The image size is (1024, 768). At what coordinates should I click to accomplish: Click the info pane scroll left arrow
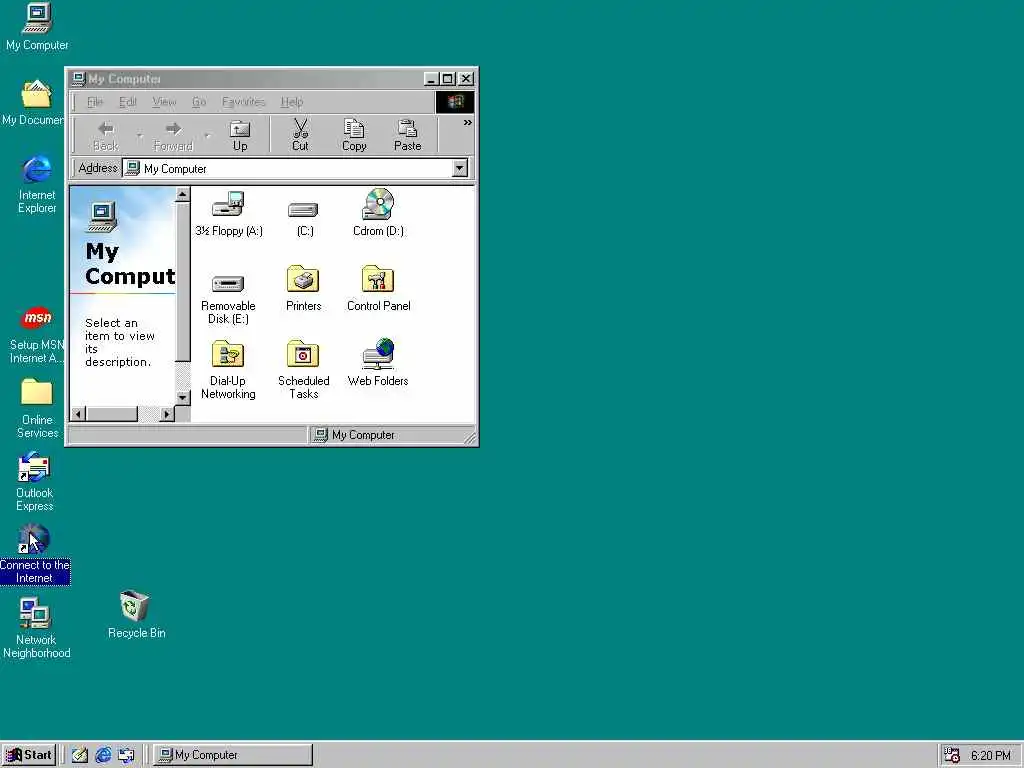click(78, 414)
